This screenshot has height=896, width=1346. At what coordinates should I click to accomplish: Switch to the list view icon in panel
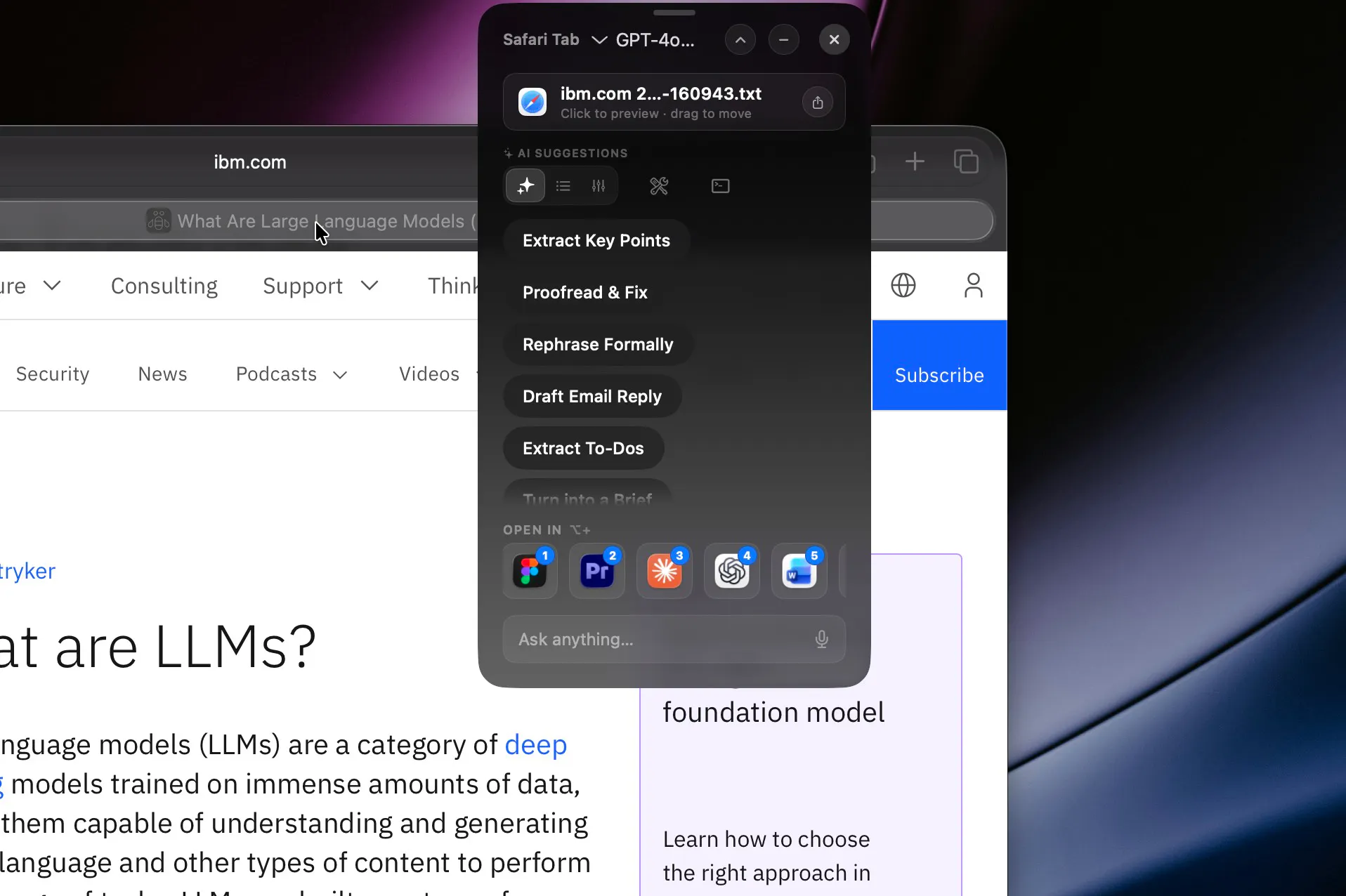coord(563,186)
